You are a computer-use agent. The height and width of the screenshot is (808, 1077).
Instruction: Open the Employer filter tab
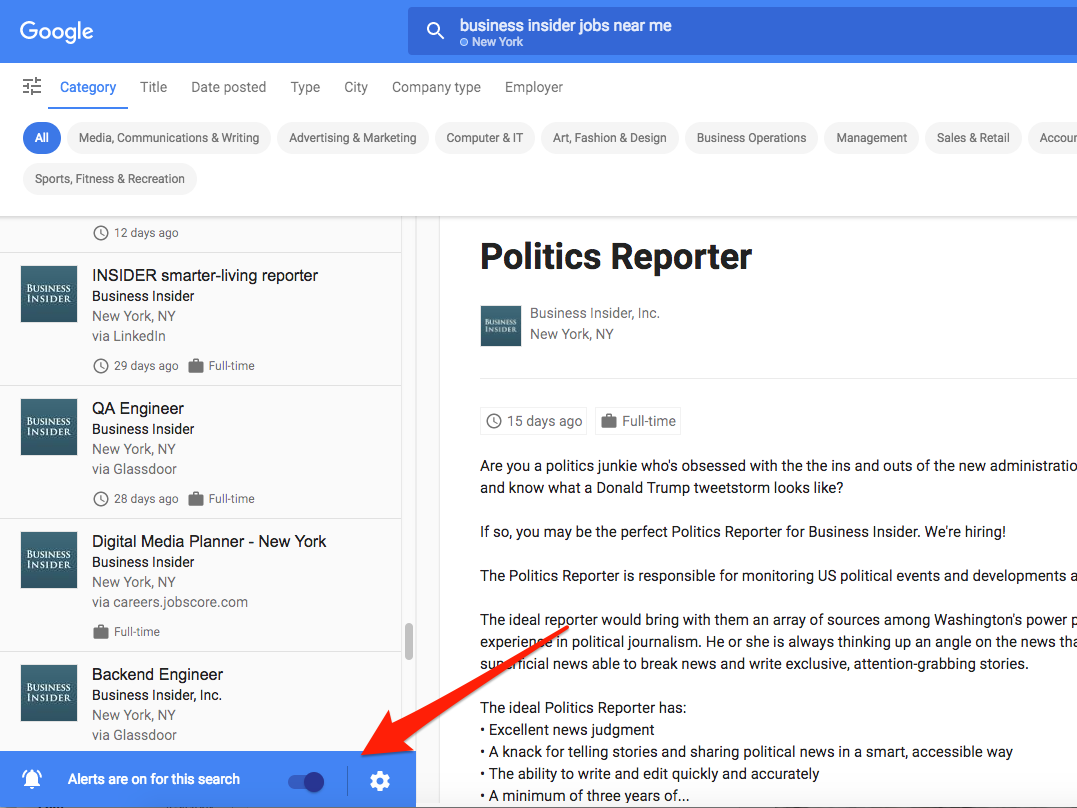(x=534, y=87)
